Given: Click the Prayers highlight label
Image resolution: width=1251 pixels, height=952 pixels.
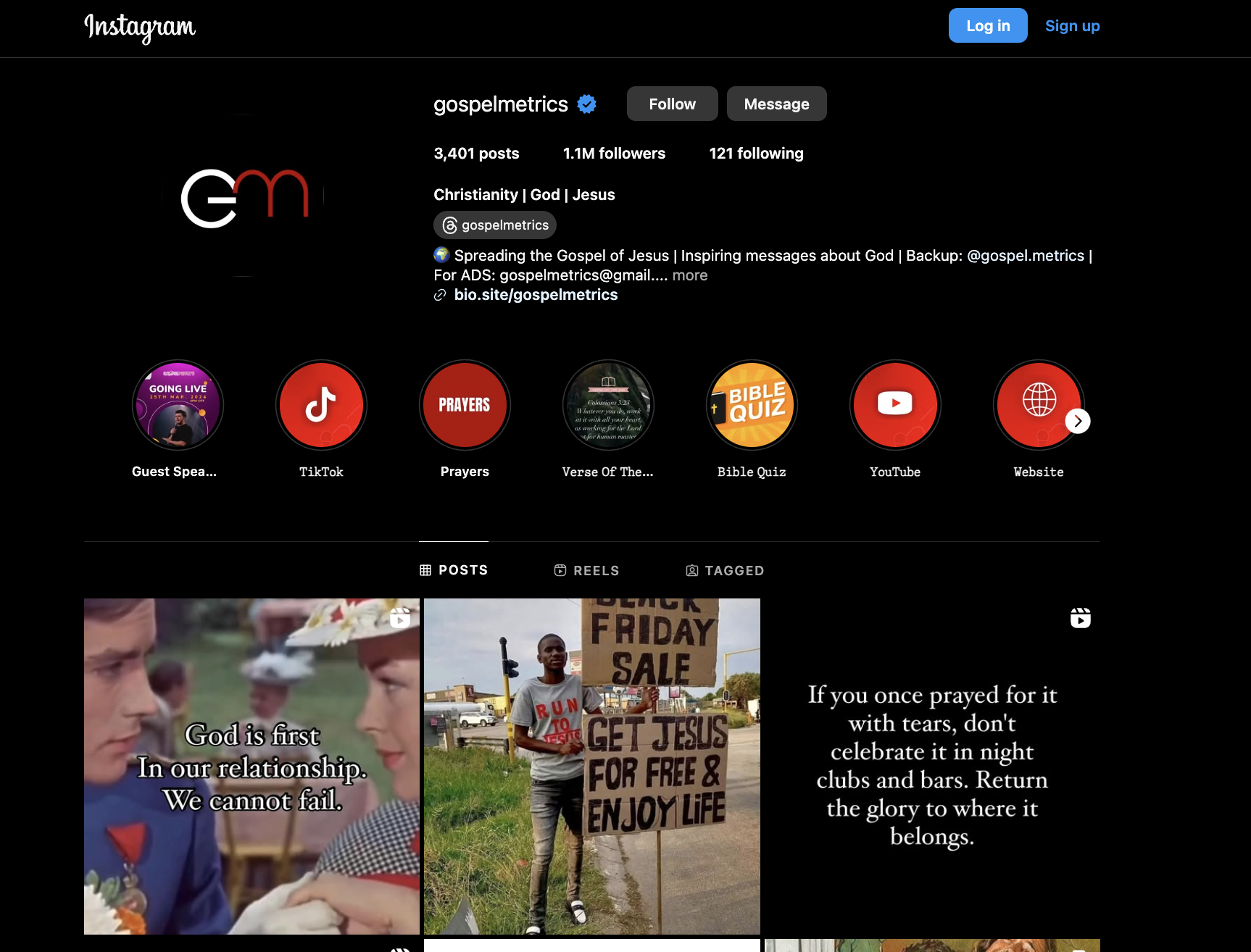Looking at the screenshot, I should click(x=465, y=472).
